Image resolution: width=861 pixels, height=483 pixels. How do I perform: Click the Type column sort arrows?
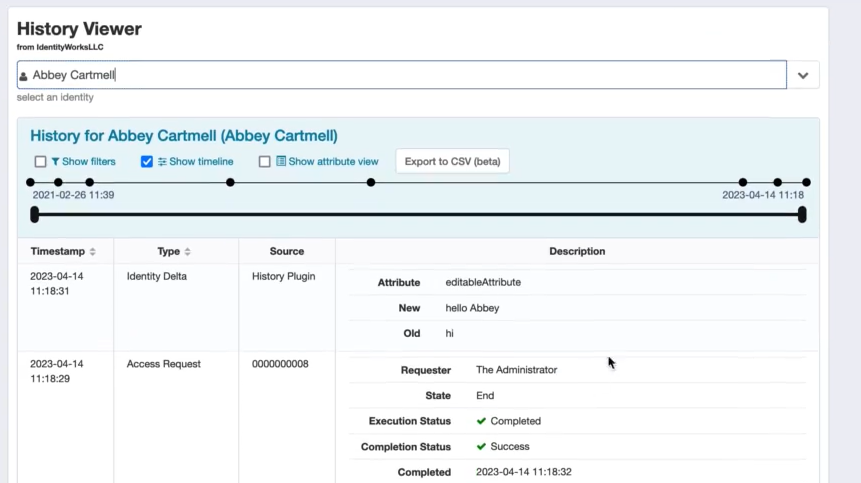pos(187,252)
